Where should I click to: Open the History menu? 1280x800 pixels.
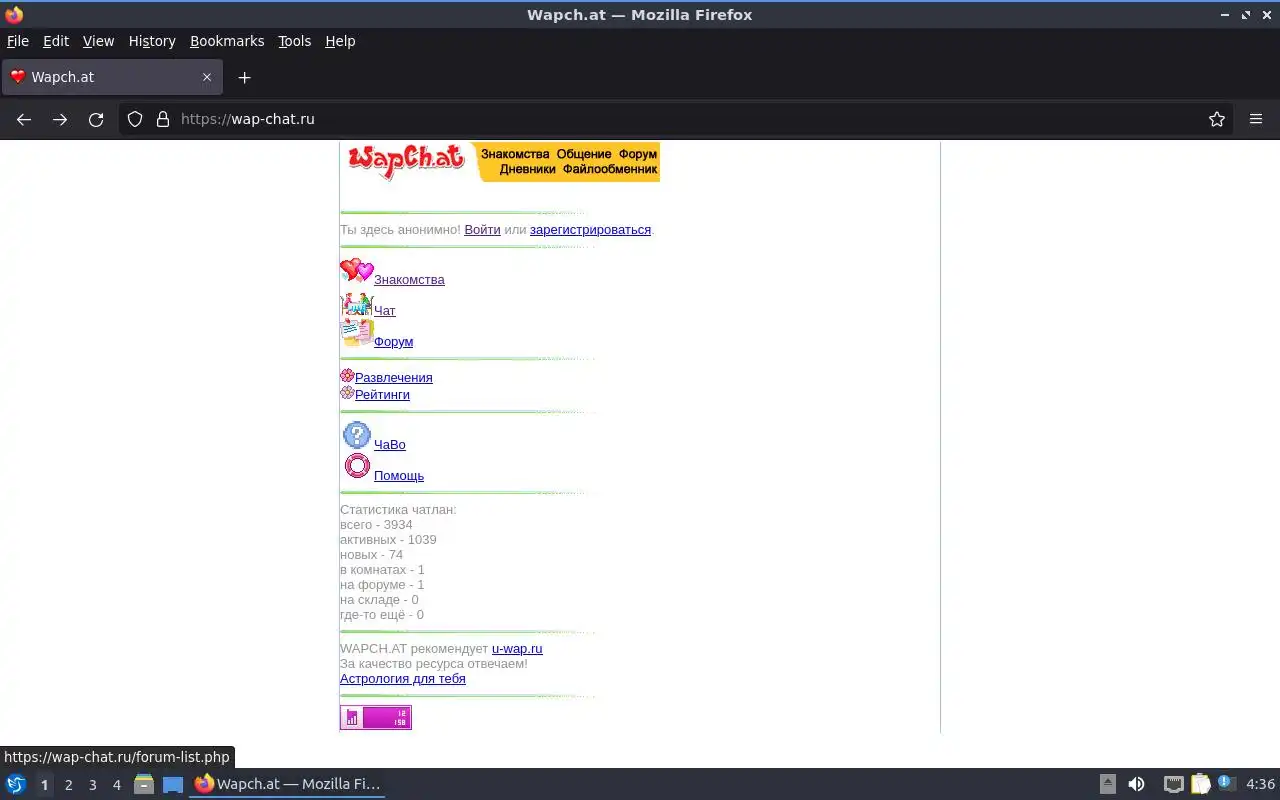point(152,41)
